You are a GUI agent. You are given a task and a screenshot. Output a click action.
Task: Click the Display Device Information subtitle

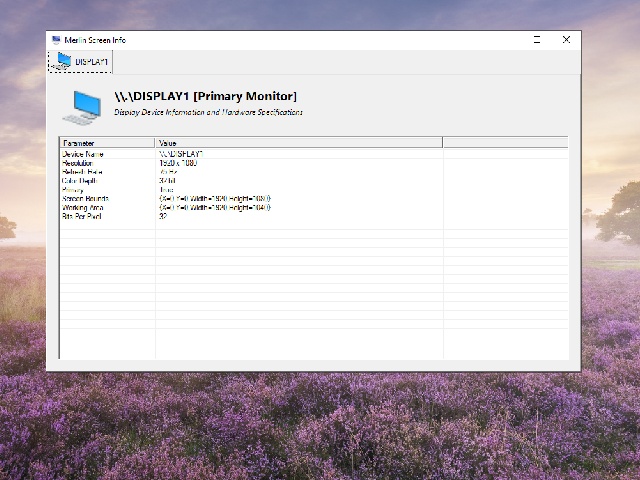(x=208, y=112)
